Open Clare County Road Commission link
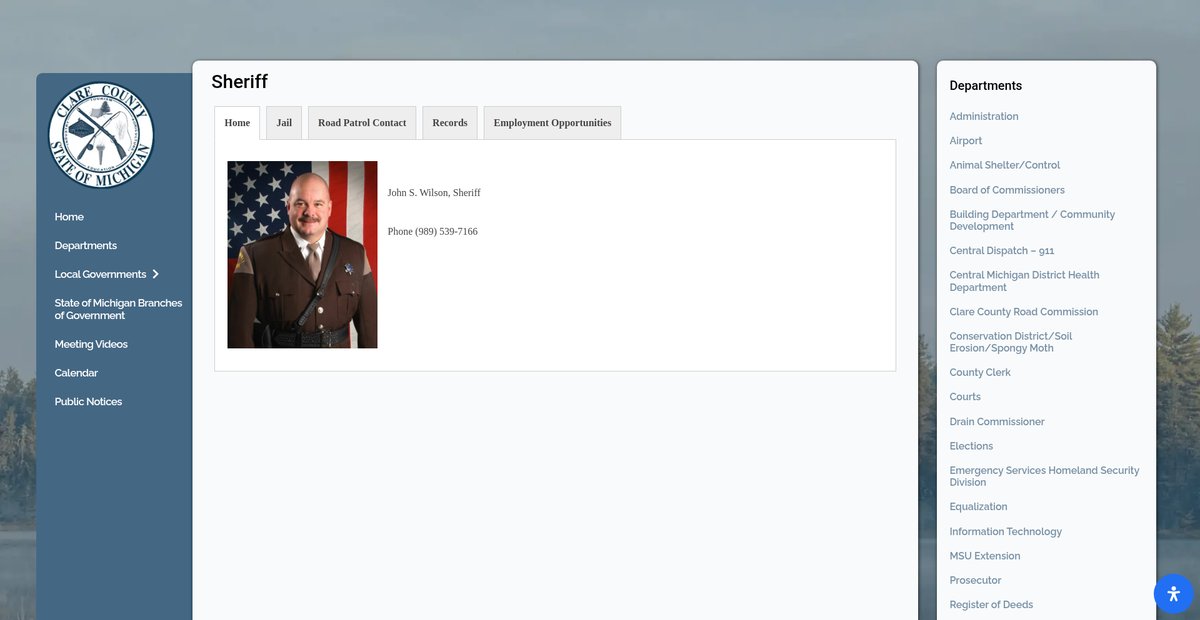 tap(1024, 312)
